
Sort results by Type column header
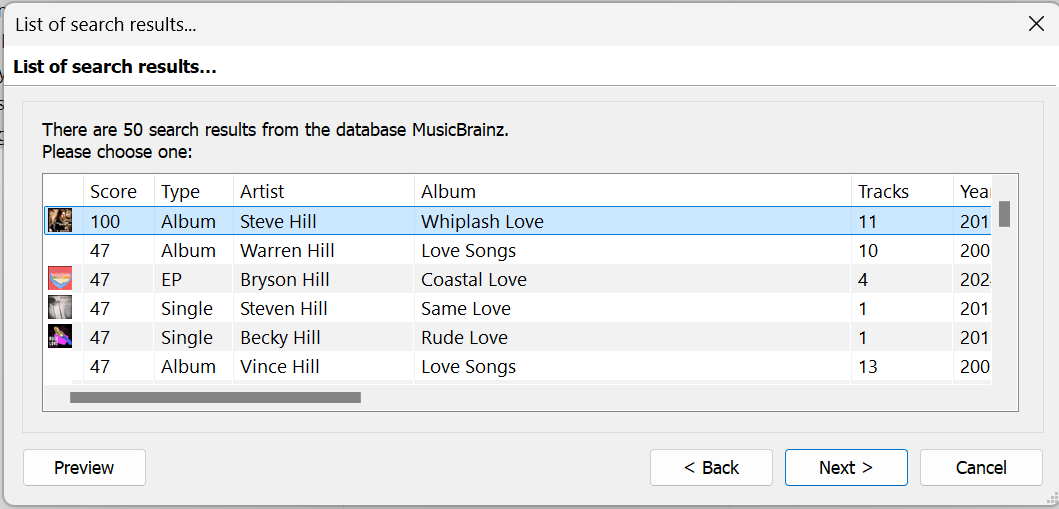coord(181,191)
